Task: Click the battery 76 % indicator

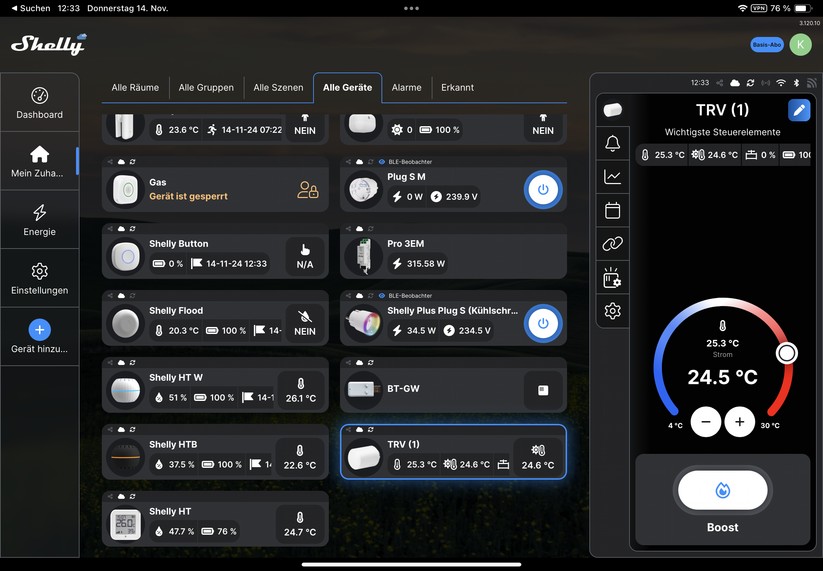Action: tap(791, 8)
